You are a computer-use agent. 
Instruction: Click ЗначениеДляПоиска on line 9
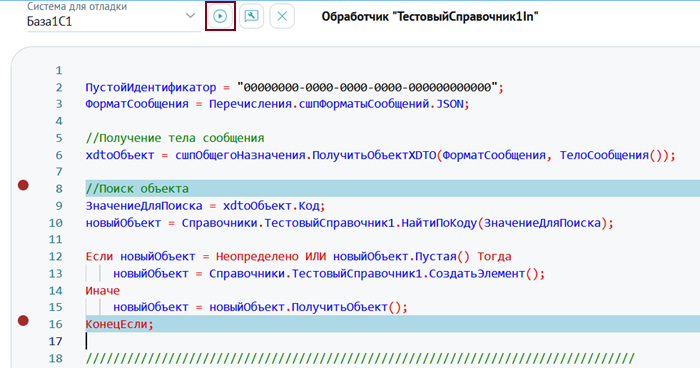tap(144, 206)
